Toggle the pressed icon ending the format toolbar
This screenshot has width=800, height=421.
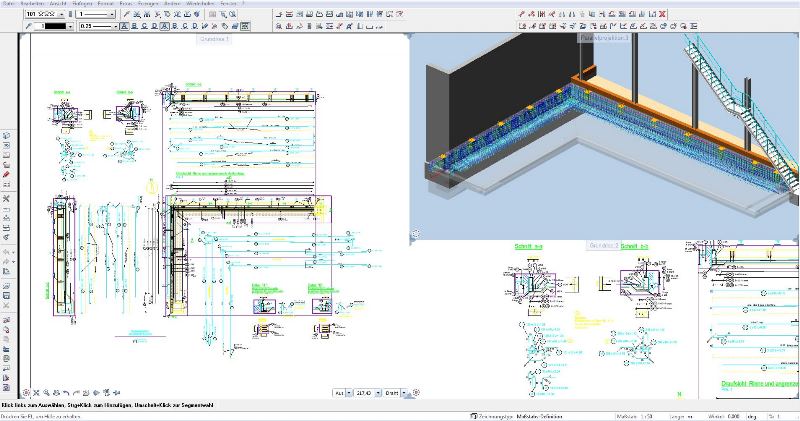tap(245, 26)
